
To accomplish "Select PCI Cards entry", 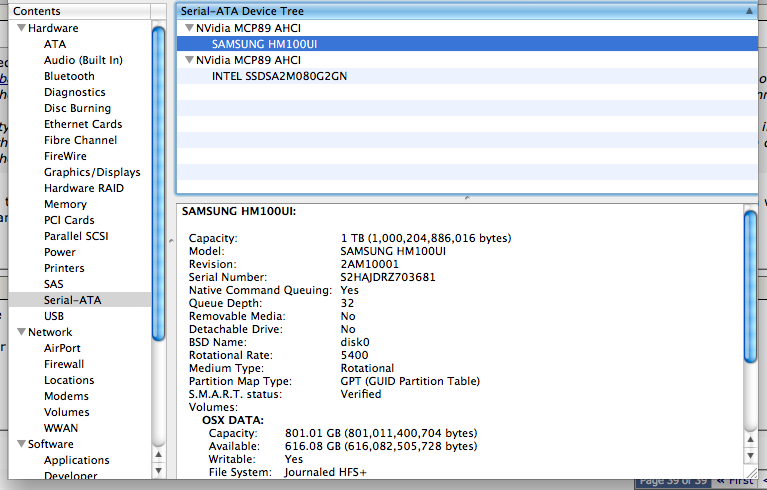I will coord(69,220).
